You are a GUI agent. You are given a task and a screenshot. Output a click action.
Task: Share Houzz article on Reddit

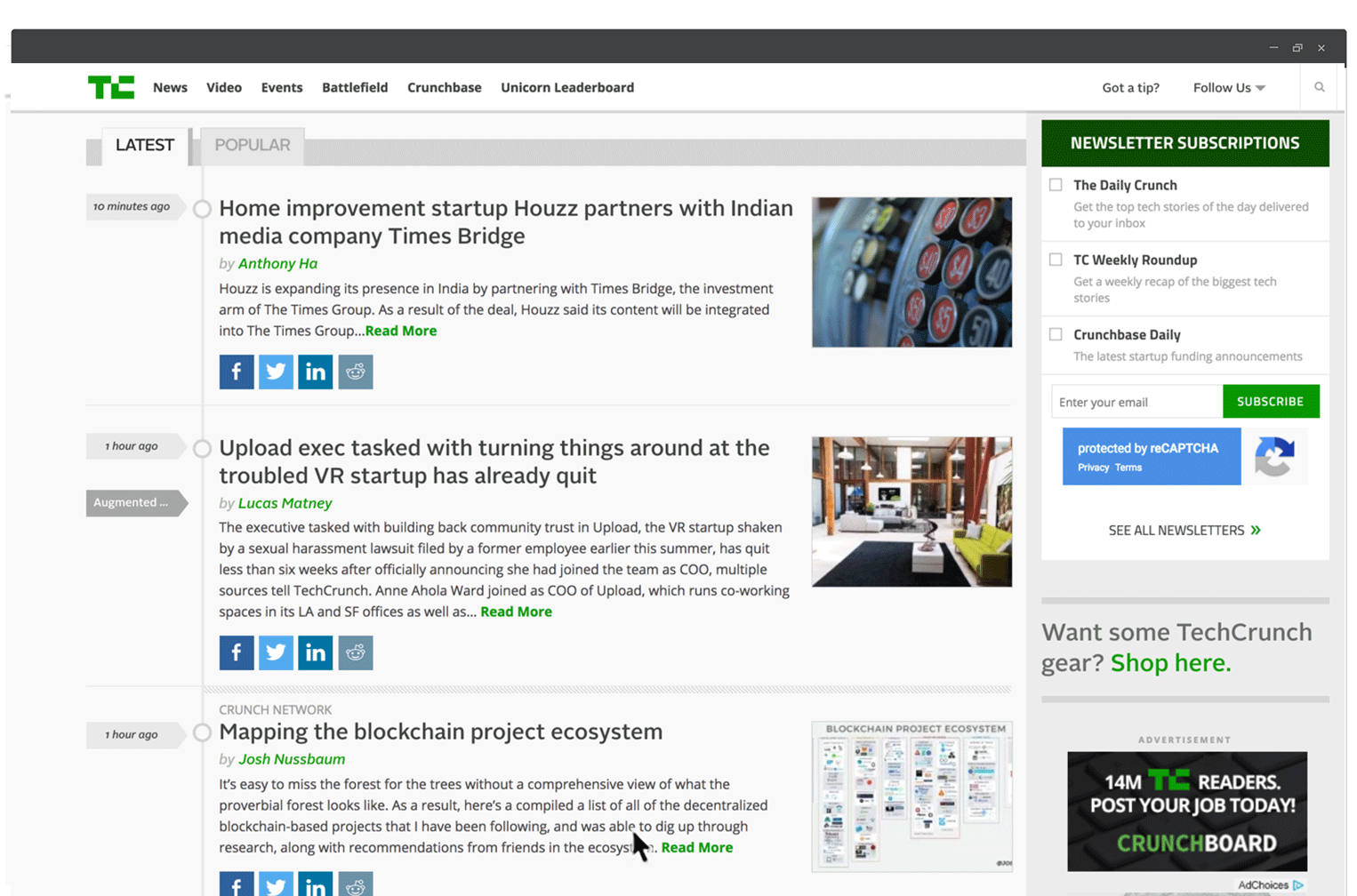[x=356, y=372]
